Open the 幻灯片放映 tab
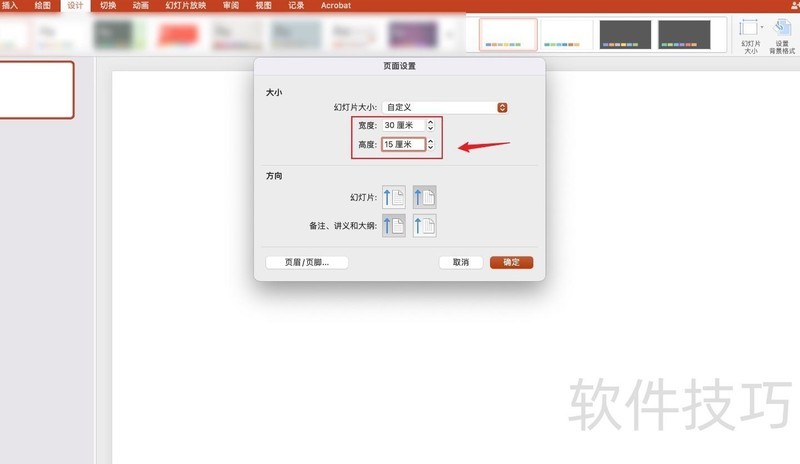 click(x=186, y=6)
